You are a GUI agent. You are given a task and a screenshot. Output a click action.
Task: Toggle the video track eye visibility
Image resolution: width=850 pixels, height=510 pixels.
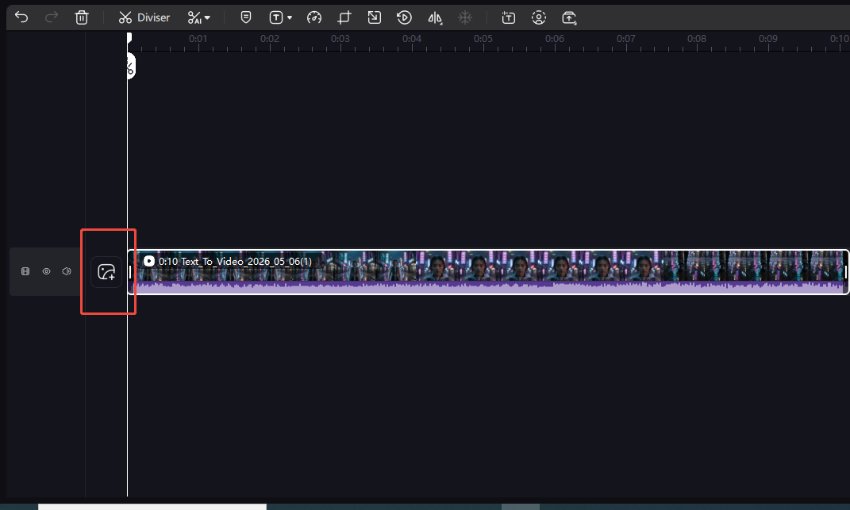click(x=46, y=271)
